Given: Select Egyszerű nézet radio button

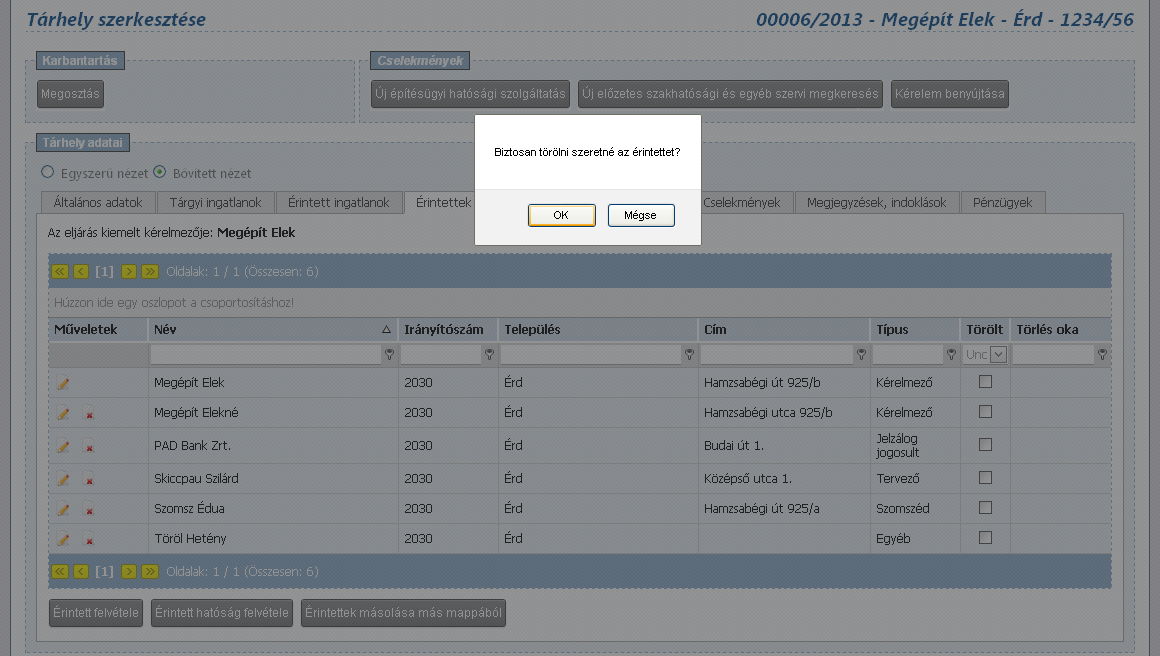Looking at the screenshot, I should (47, 172).
